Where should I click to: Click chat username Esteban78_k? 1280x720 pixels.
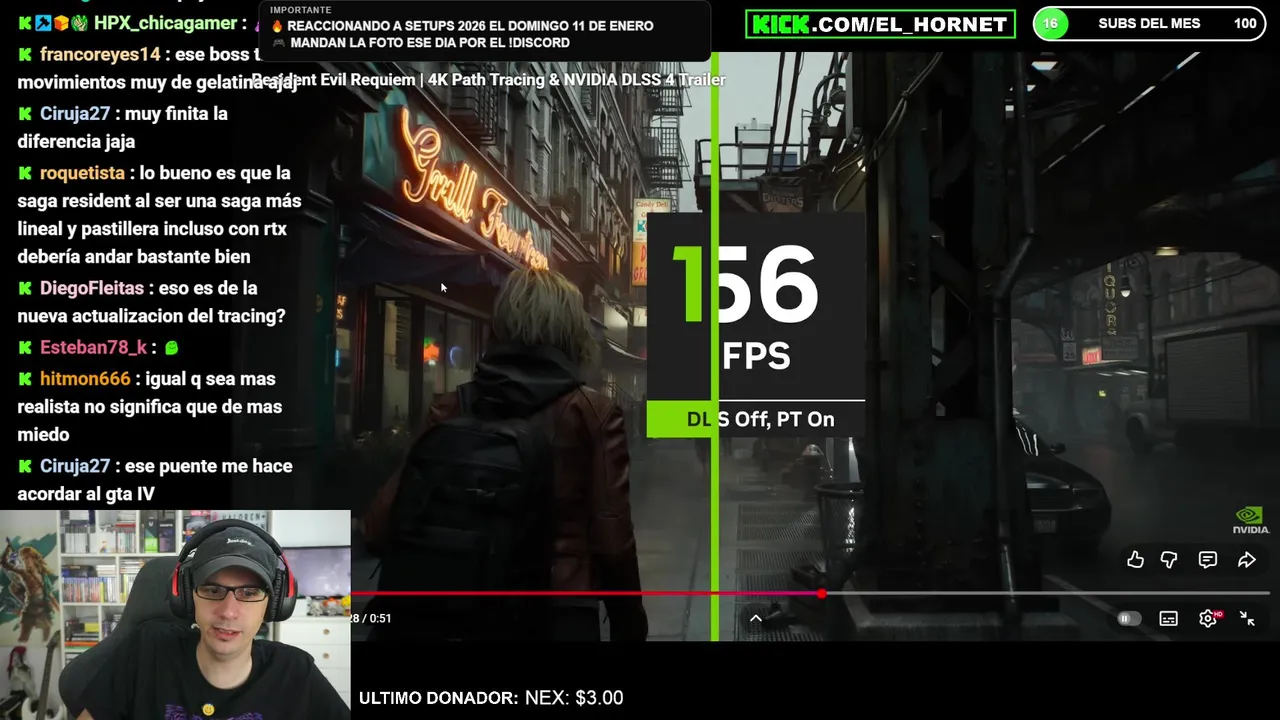click(93, 347)
